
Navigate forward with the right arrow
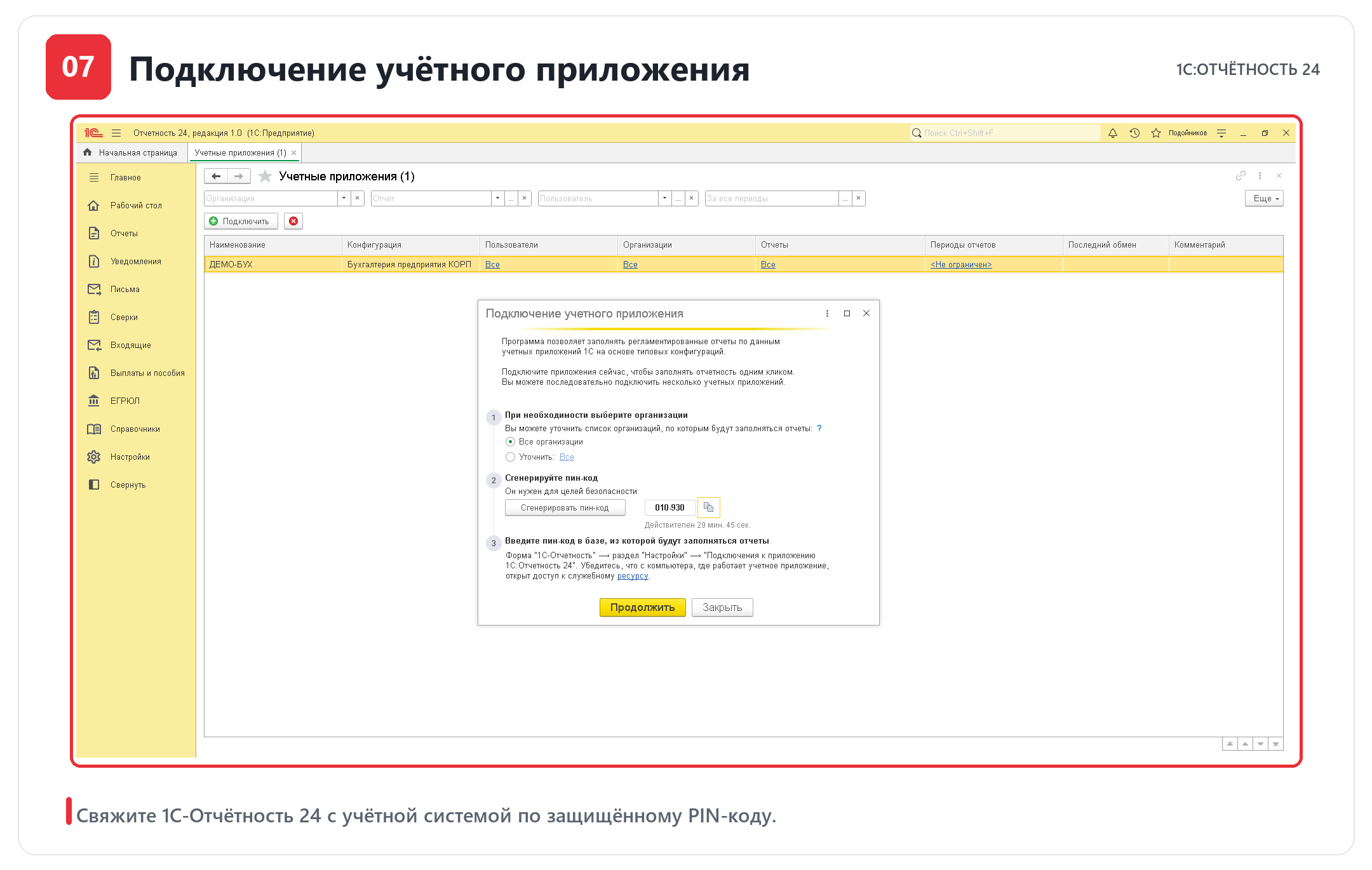click(239, 176)
